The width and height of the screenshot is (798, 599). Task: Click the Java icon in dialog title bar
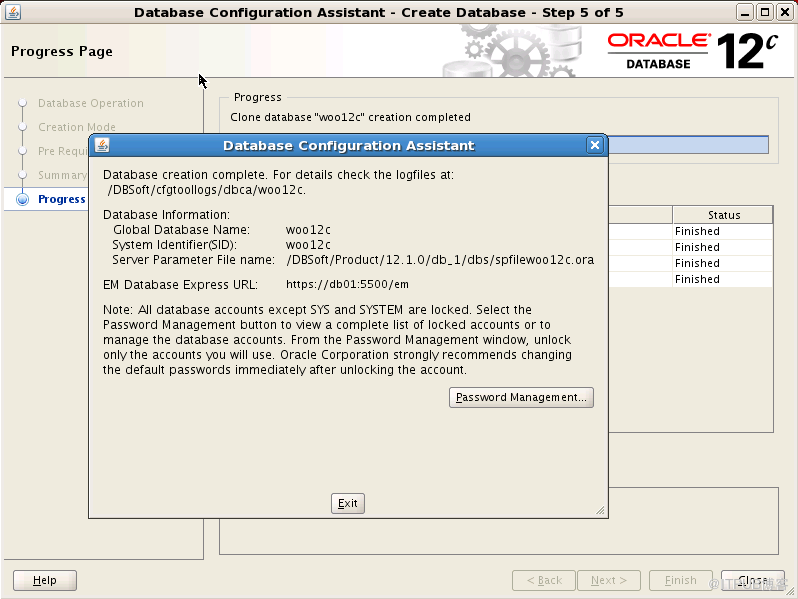pos(102,146)
